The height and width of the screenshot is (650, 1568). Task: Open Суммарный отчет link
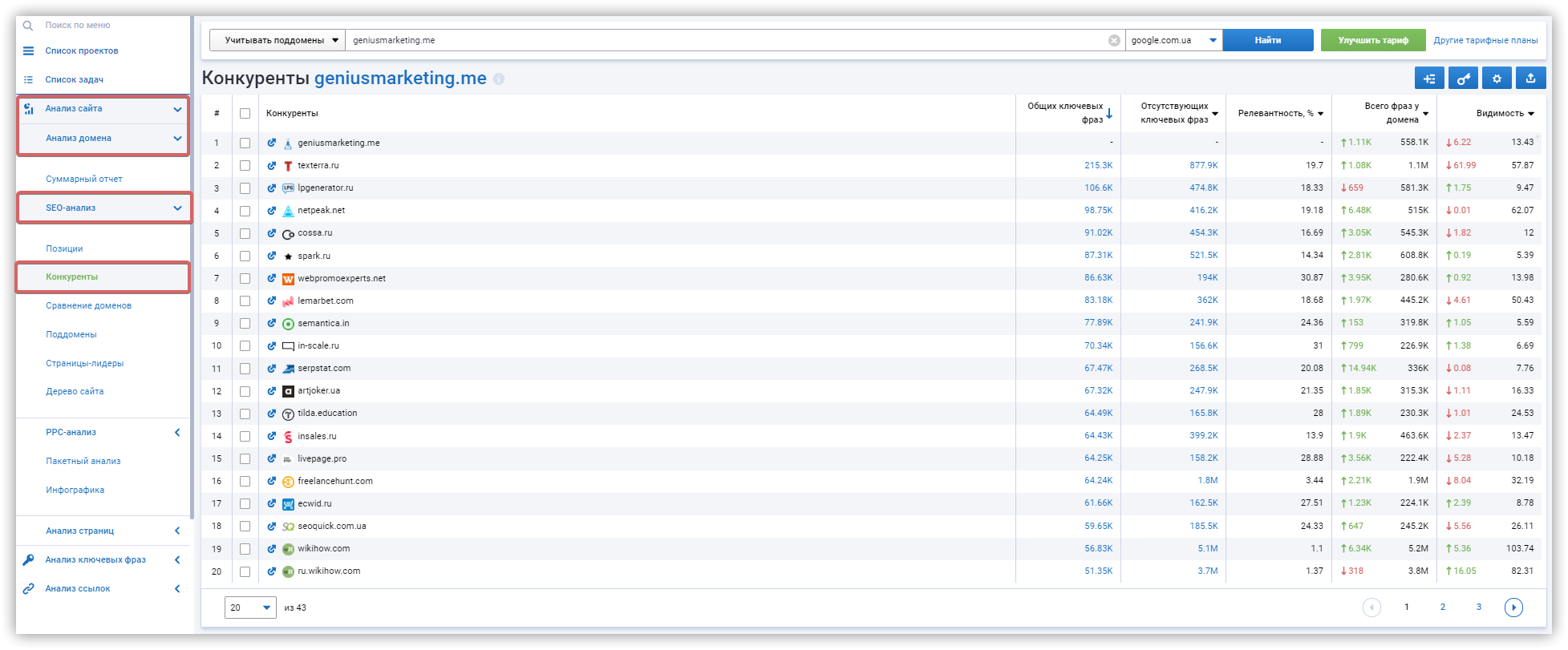pyautogui.click(x=84, y=179)
